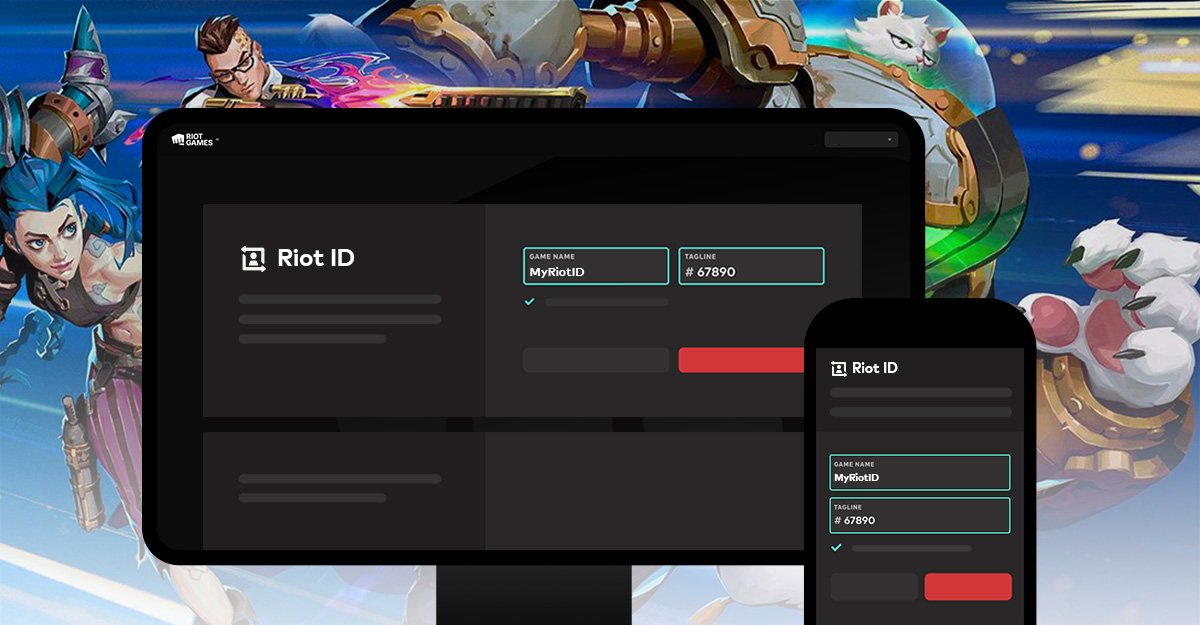The width and height of the screenshot is (1200, 625).
Task: Tap the red button on phone screen
Action: 968,587
